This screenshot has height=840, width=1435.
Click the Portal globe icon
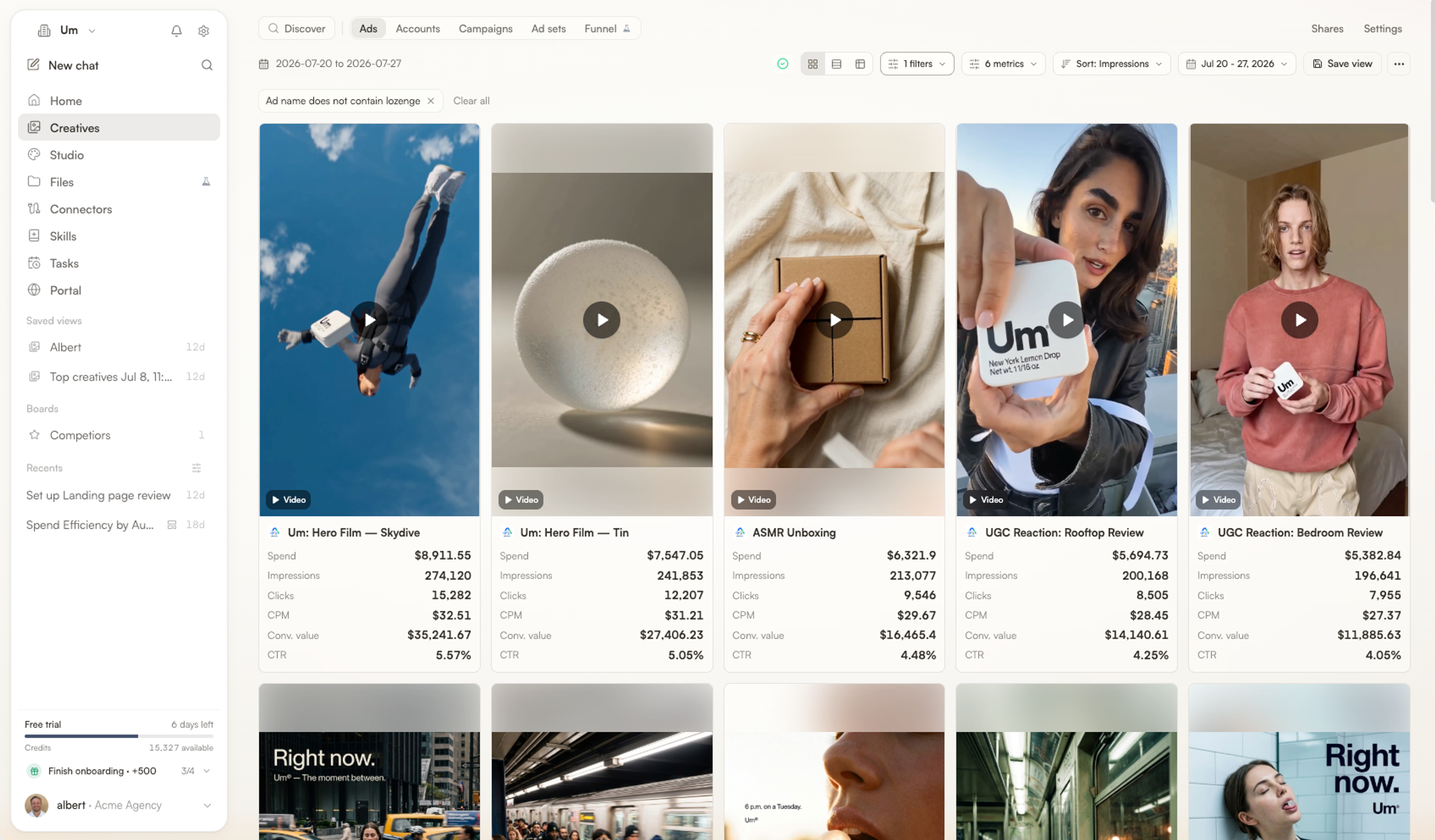click(34, 289)
